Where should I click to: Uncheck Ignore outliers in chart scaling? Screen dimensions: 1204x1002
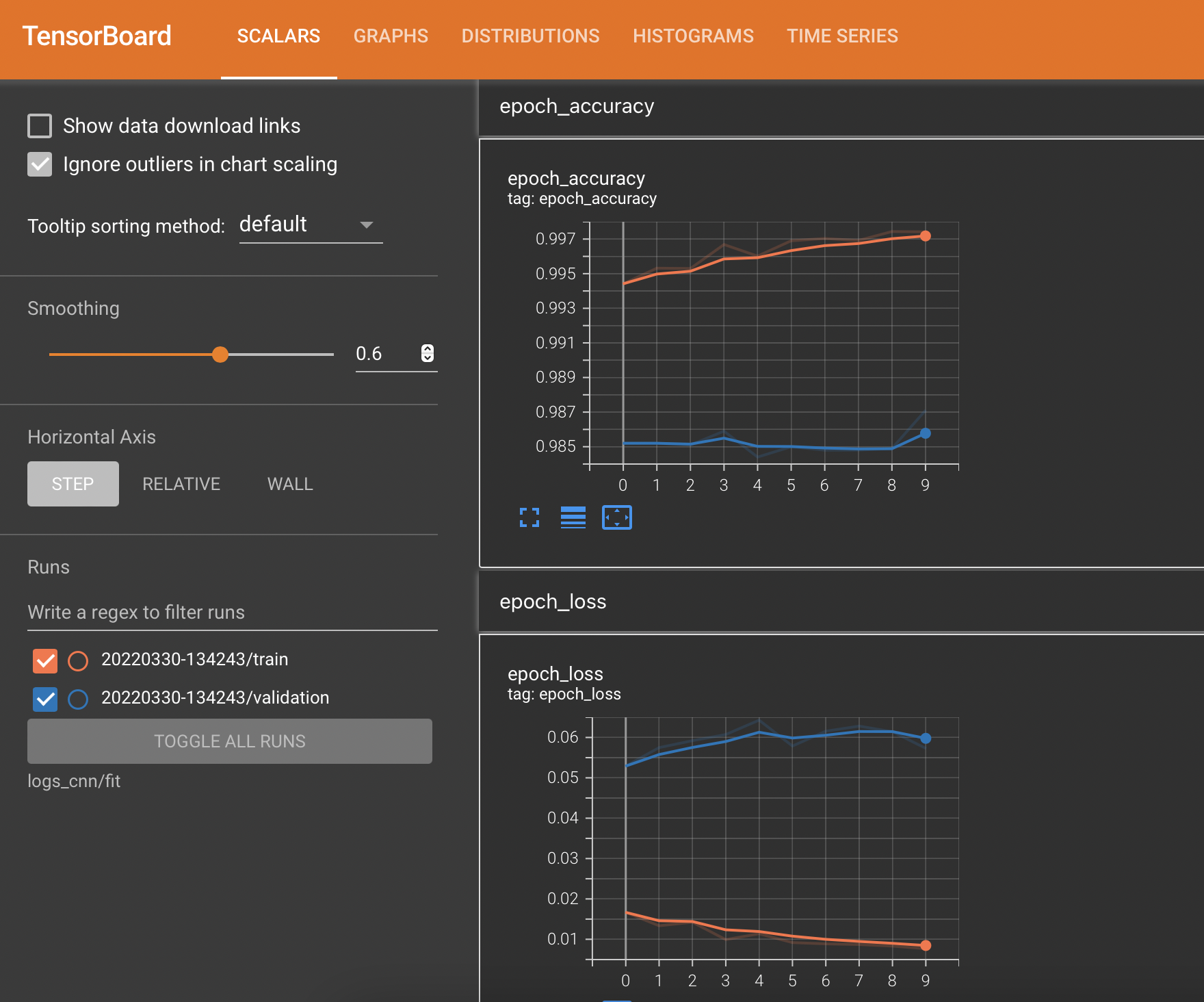tap(40, 164)
